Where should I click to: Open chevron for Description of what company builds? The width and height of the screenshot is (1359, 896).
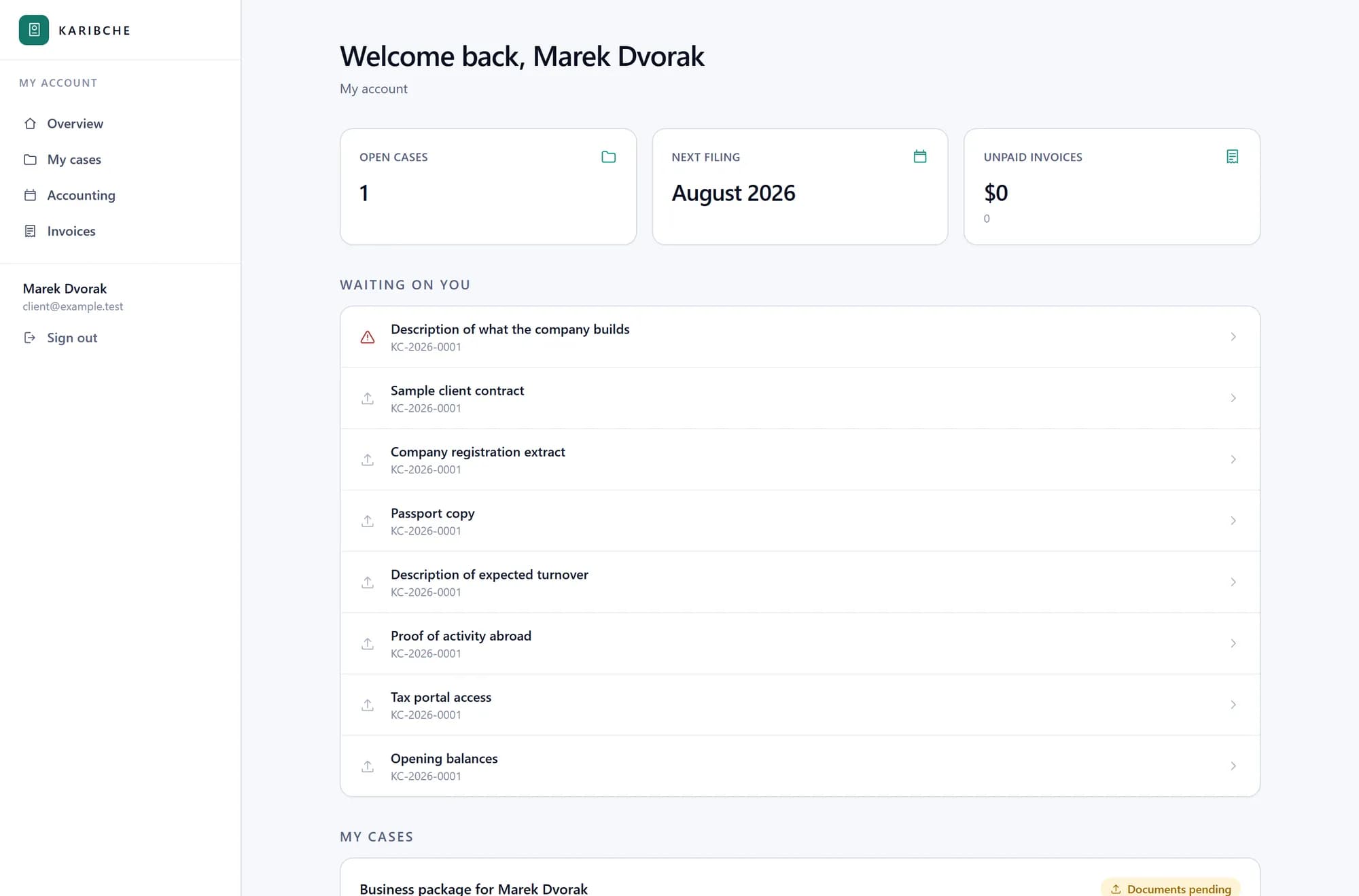[1233, 337]
